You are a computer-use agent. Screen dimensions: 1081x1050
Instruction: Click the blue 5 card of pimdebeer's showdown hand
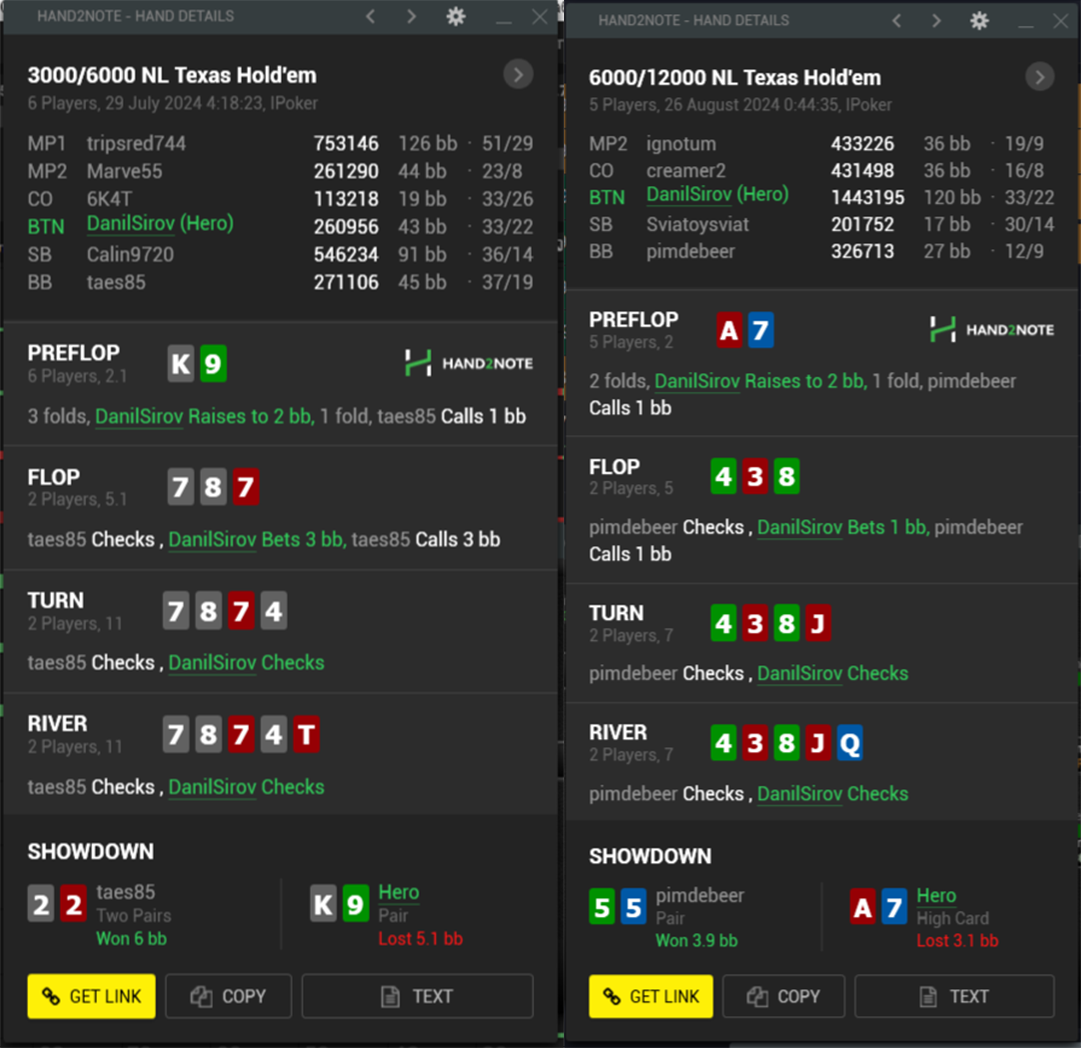[x=634, y=907]
